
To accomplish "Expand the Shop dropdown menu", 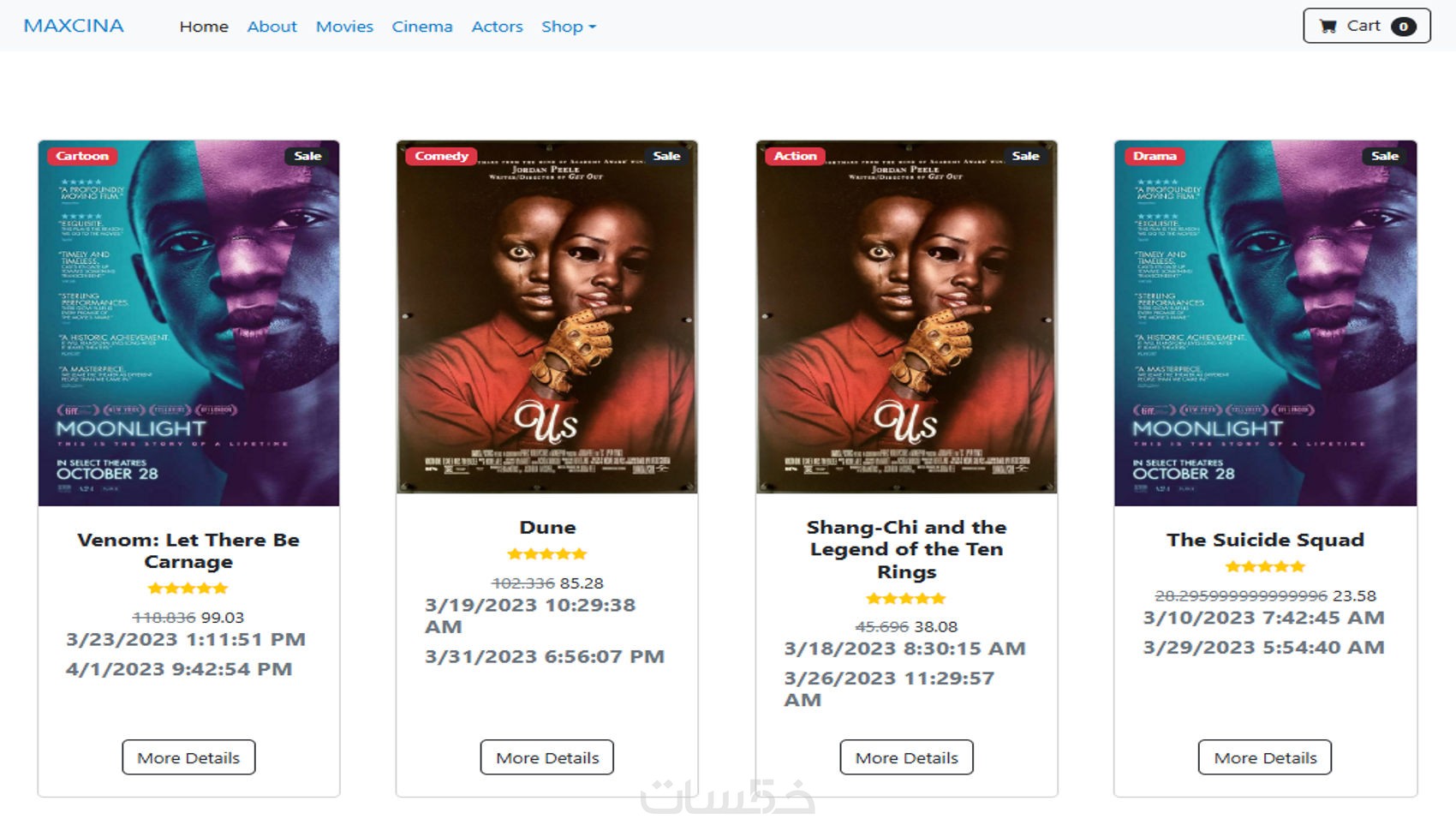I will pos(569,27).
